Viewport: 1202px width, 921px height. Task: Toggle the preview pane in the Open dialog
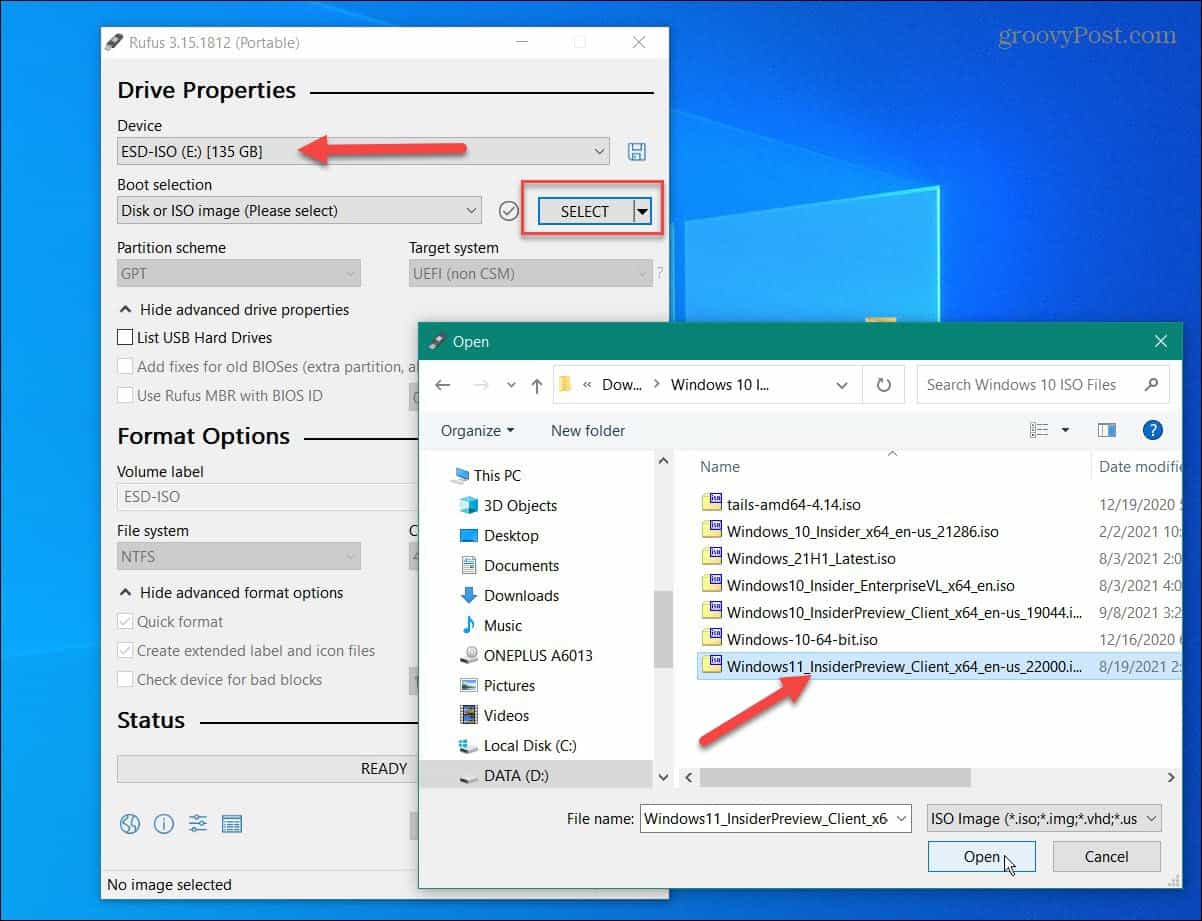point(1107,430)
